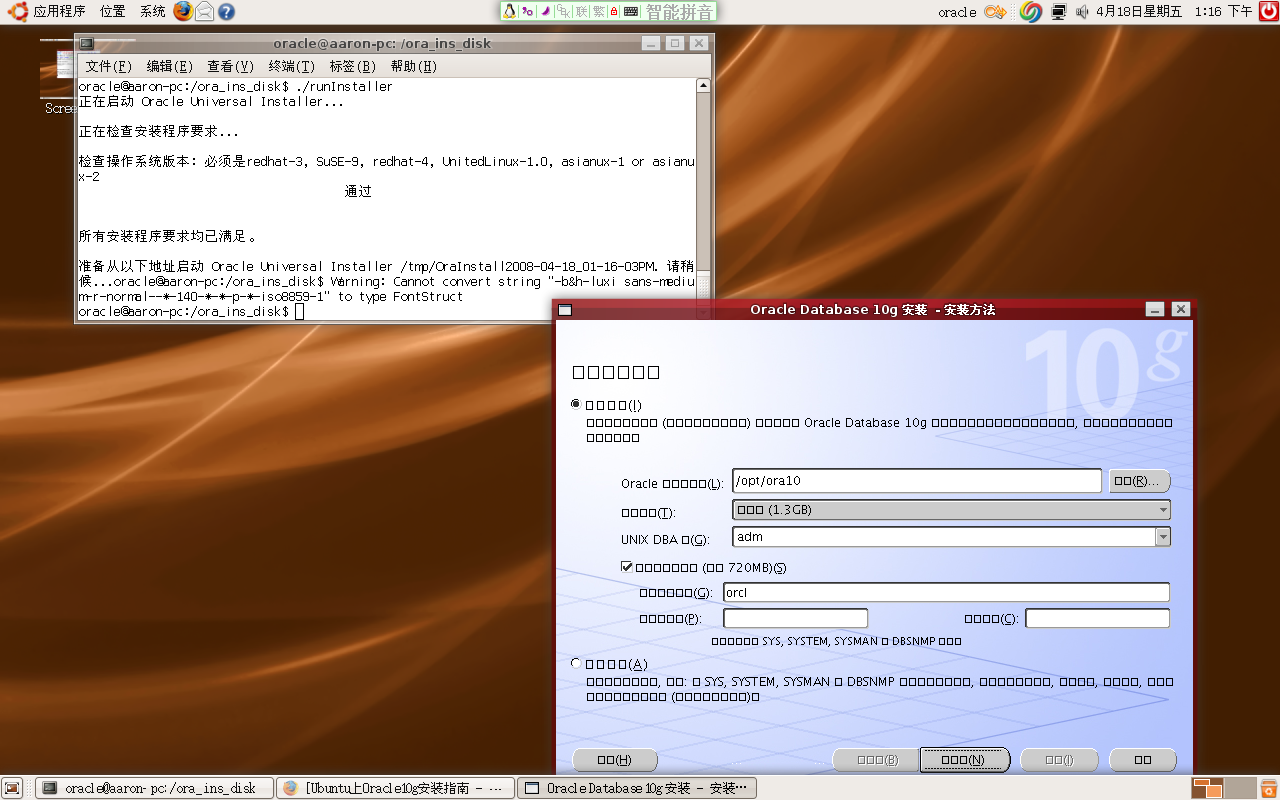Image resolution: width=1280 pixels, height=800 pixels.
Task: Minimize the Oracle installer window
Action: (x=1155, y=310)
